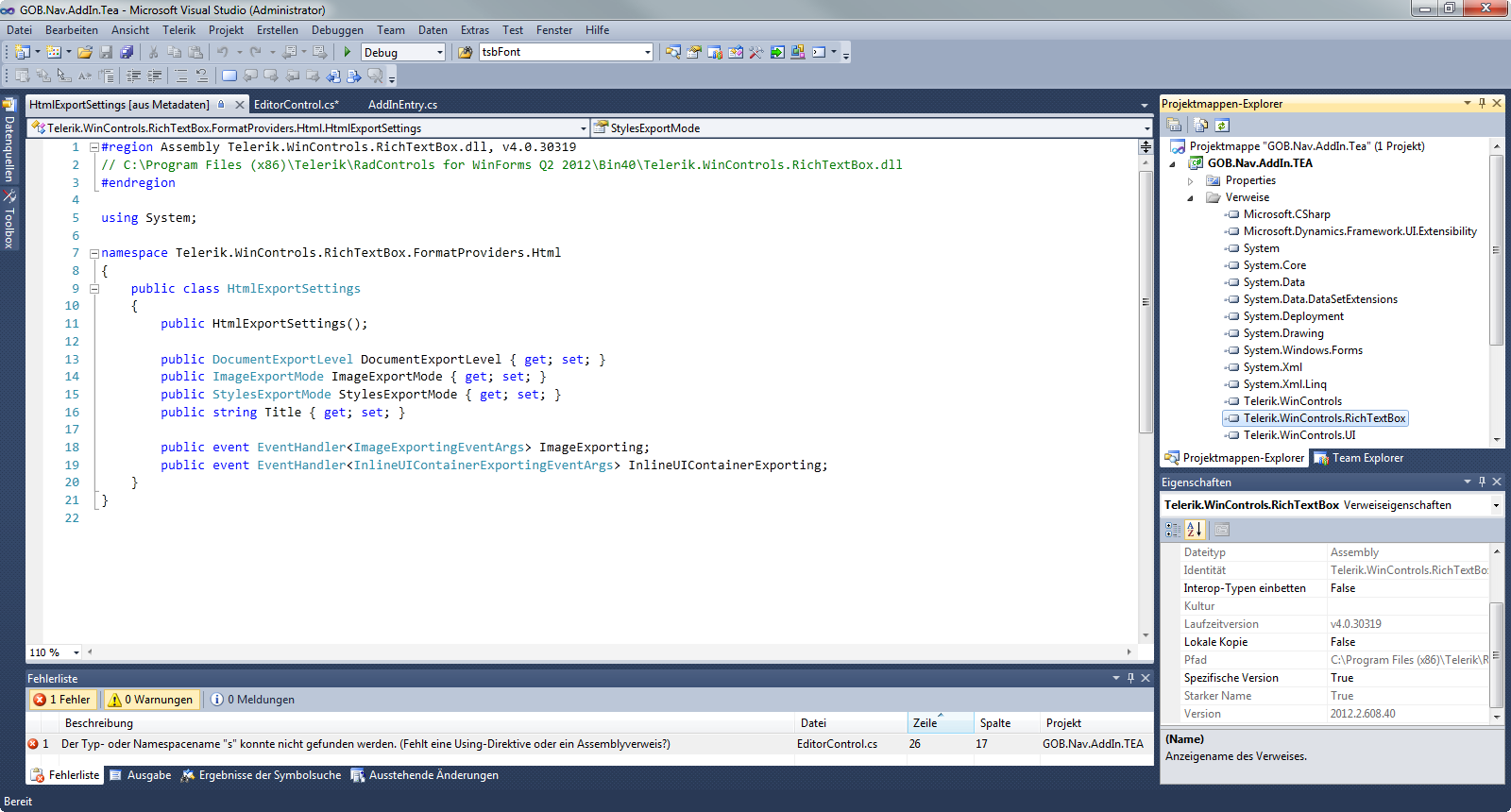This screenshot has width=1511, height=812.
Task: Refresh the Projektmappen-Explorer tree
Action: point(1222,125)
